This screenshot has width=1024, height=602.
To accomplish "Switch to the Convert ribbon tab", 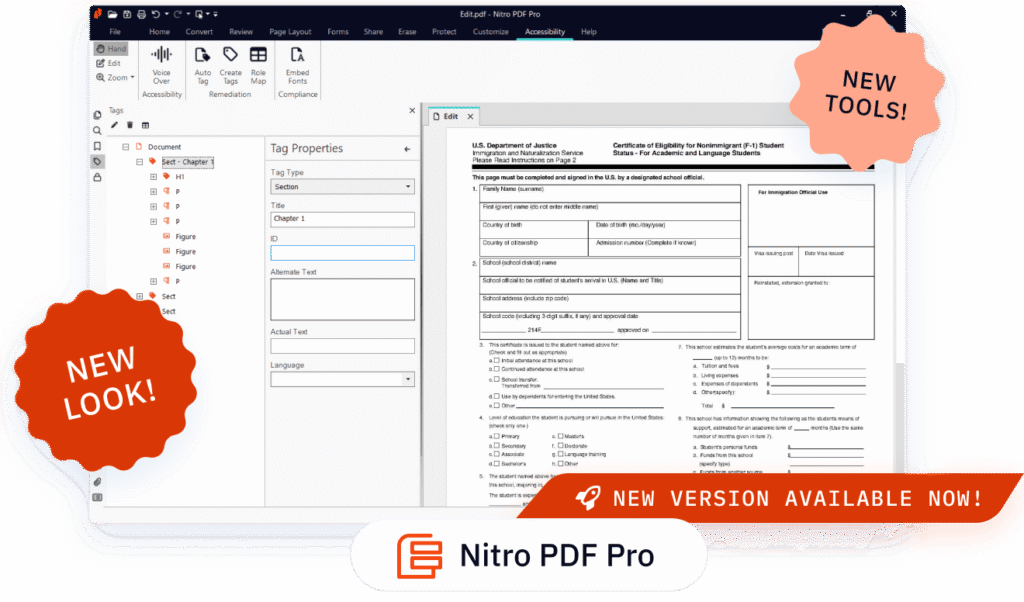I will (199, 32).
